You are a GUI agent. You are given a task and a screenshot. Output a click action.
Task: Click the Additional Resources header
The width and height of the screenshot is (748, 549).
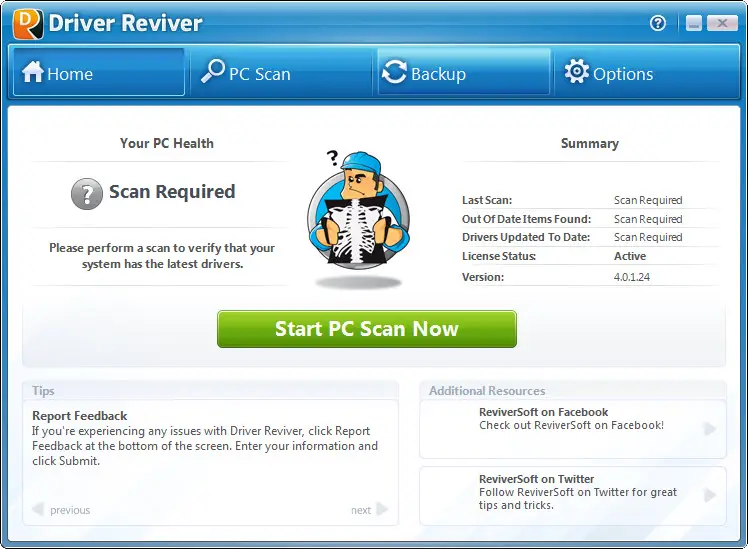(x=573, y=390)
